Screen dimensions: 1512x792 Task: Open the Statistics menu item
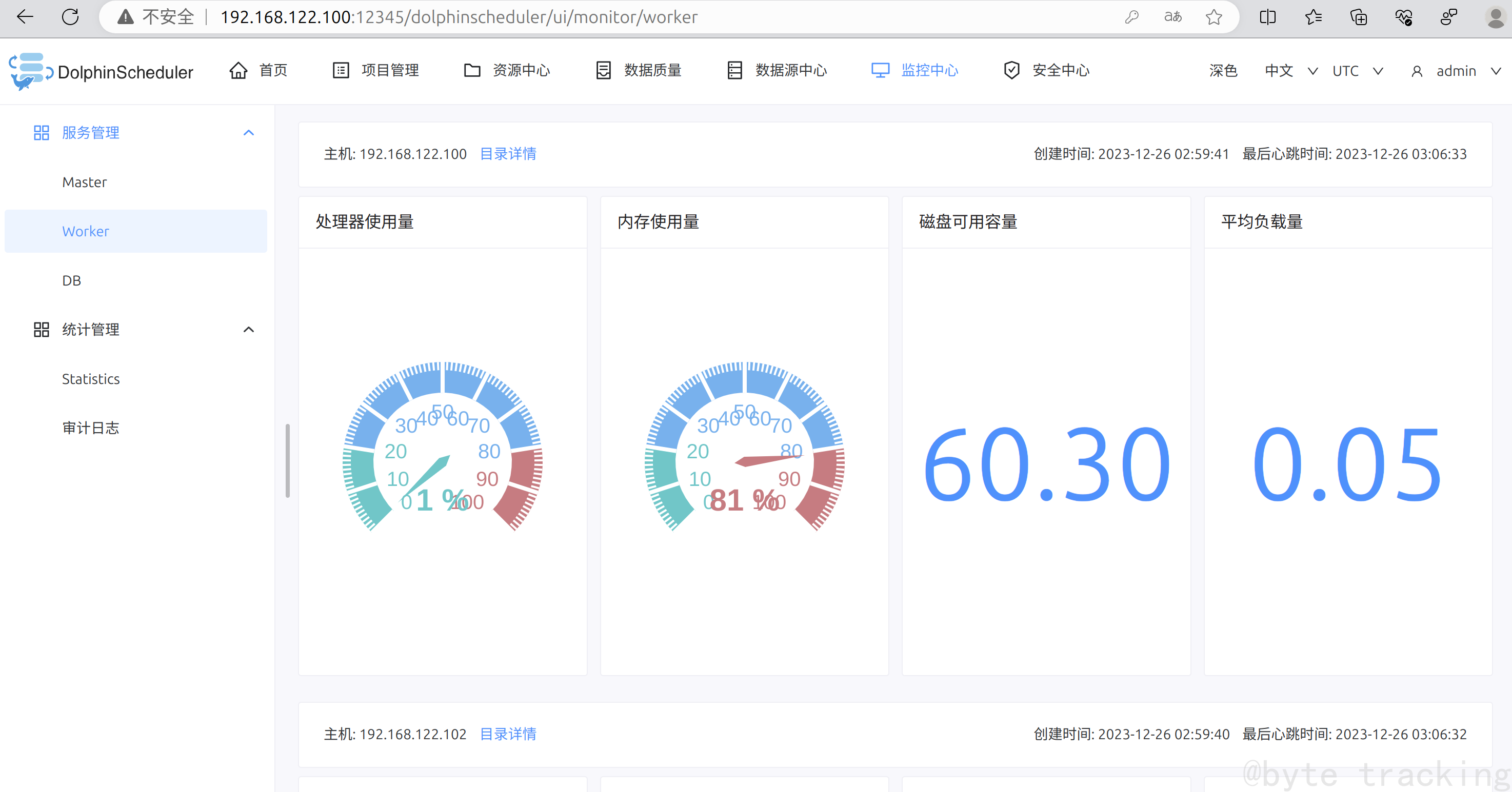point(90,378)
